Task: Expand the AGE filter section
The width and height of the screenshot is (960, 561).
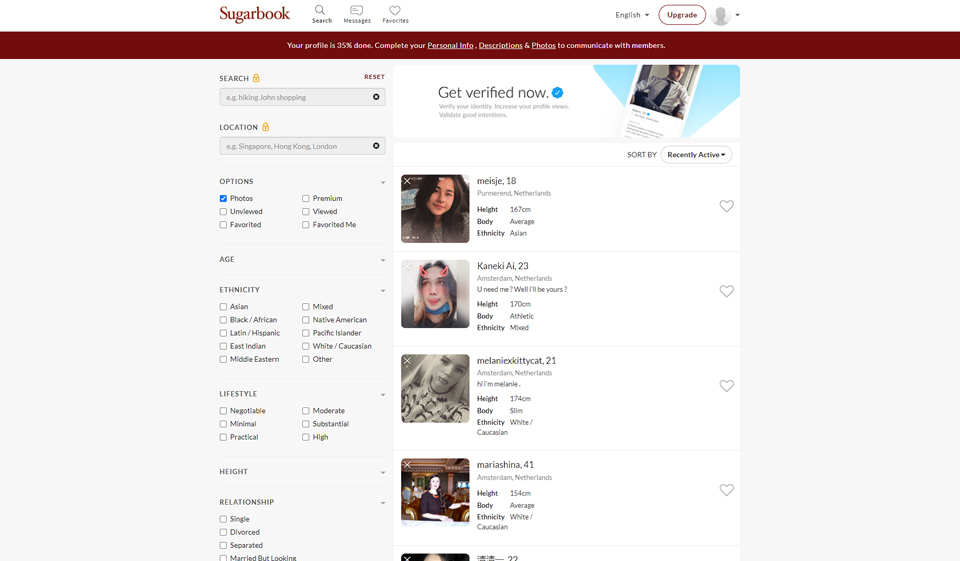Action: point(383,260)
